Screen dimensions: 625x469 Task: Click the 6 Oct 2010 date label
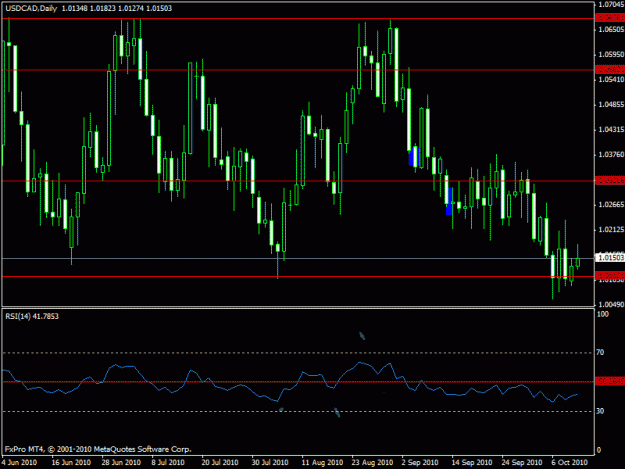click(570, 463)
